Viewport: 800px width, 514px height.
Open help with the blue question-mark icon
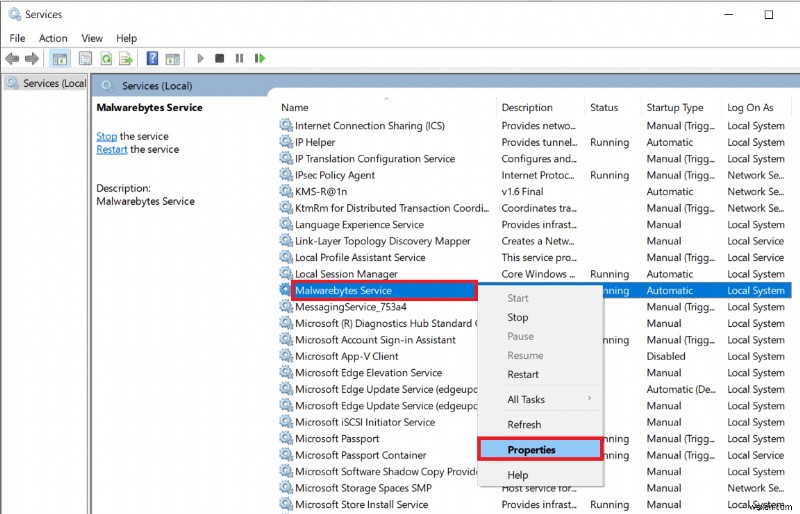click(x=152, y=58)
